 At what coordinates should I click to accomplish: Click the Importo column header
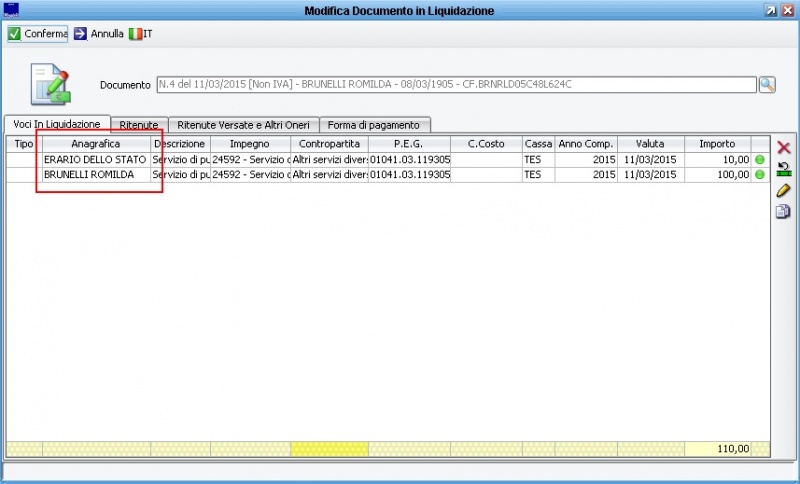pyautogui.click(x=716, y=144)
